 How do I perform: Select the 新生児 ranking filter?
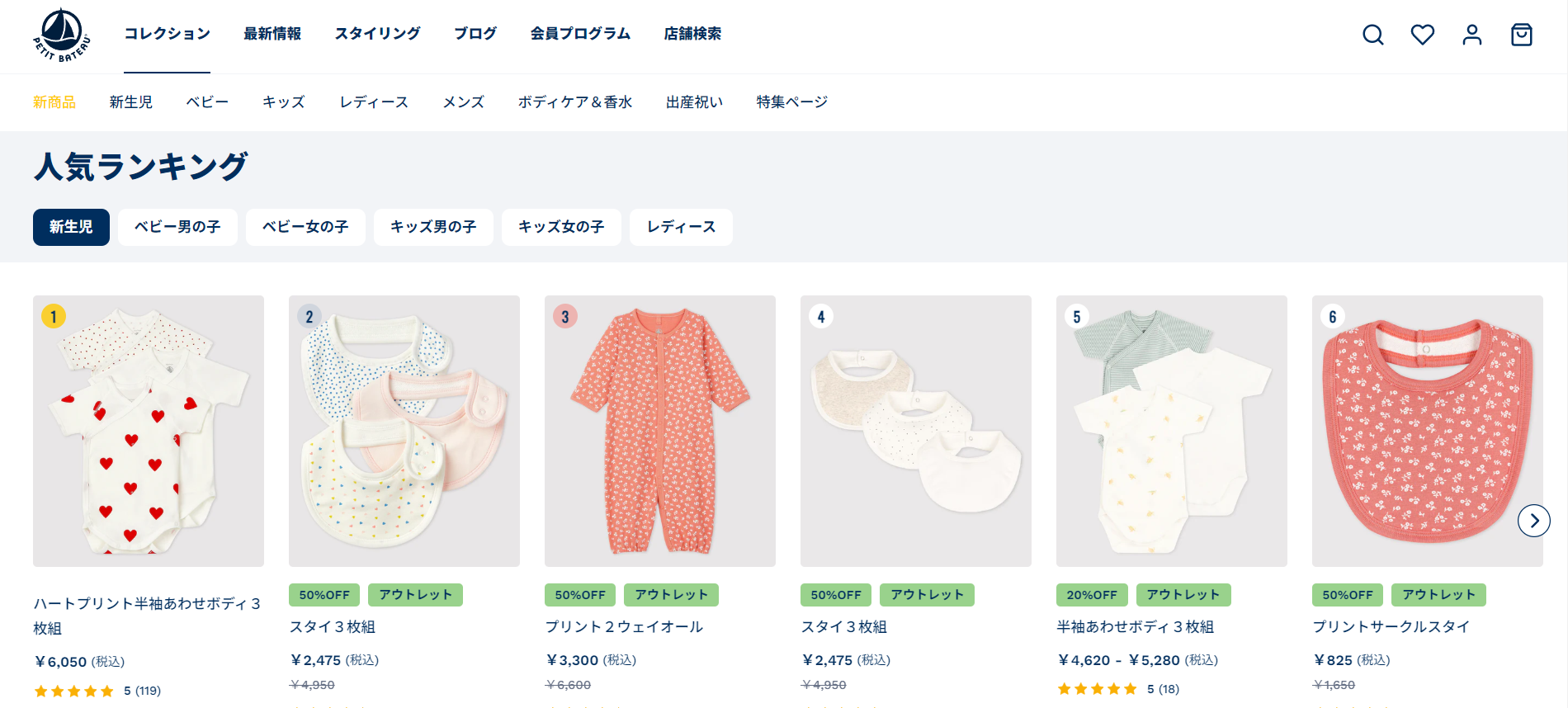(71, 227)
